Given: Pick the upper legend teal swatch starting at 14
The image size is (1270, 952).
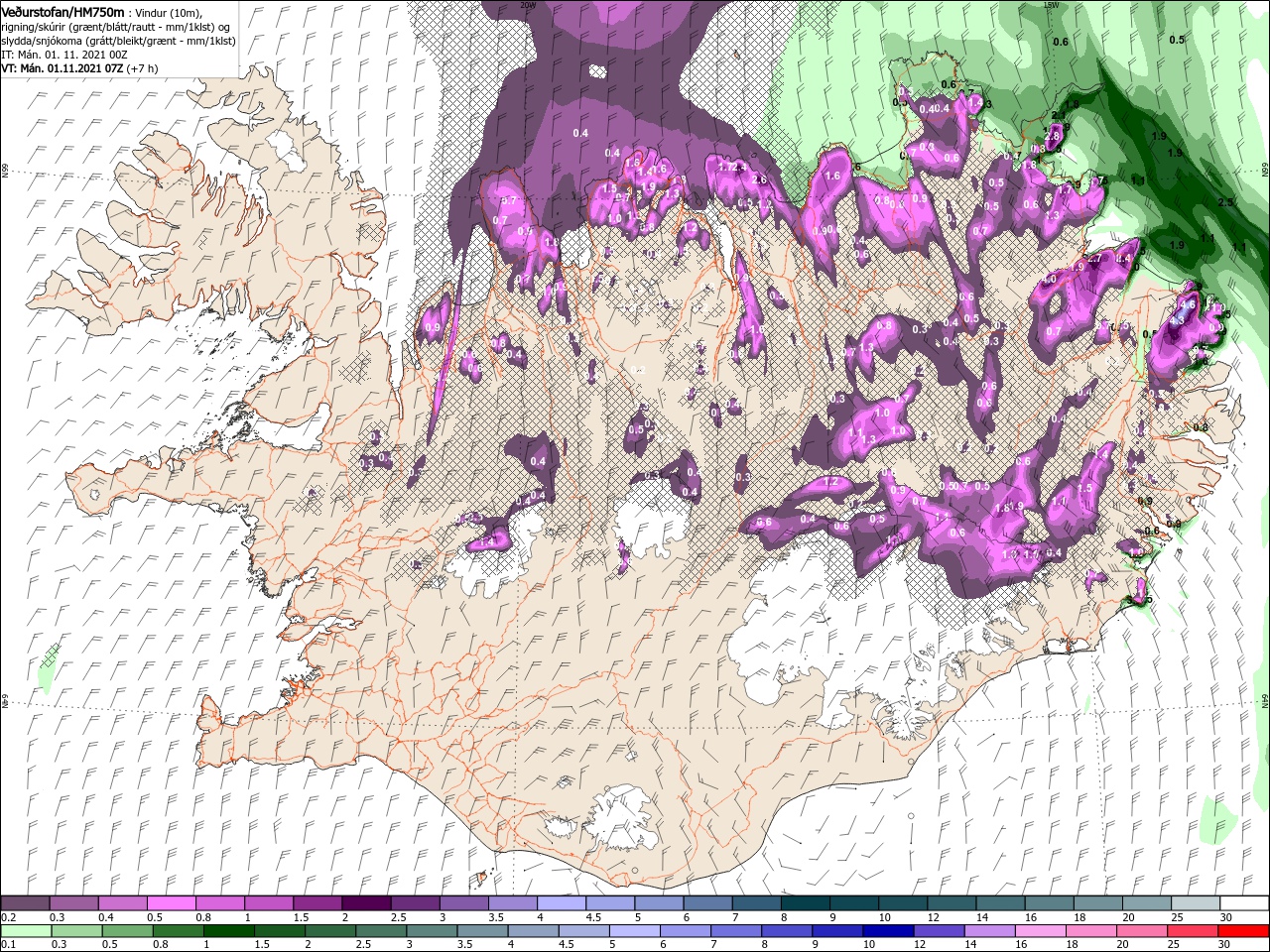Looking at the screenshot, I should (999, 903).
